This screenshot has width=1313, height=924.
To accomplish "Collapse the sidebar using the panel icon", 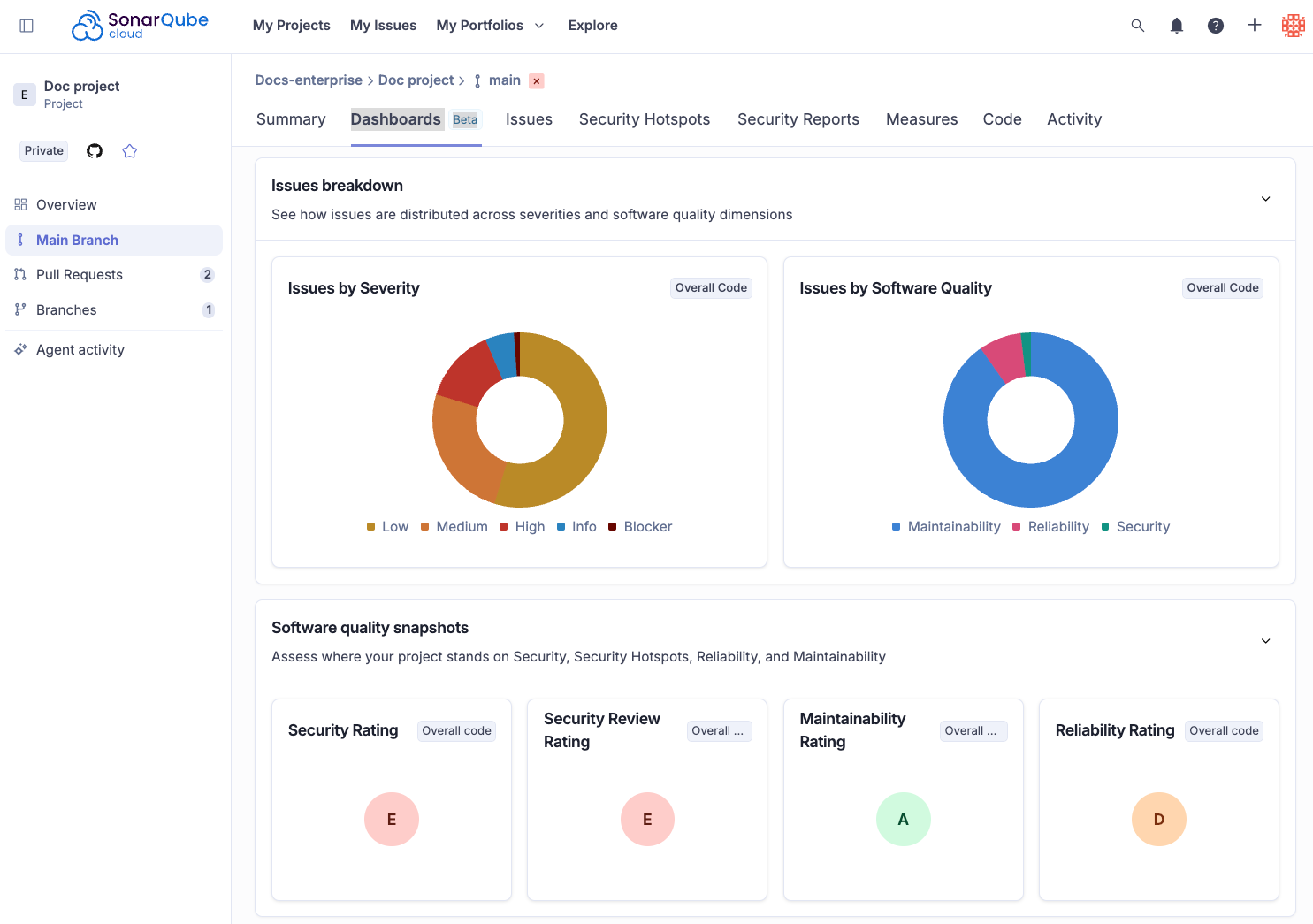I will pyautogui.click(x=27, y=26).
